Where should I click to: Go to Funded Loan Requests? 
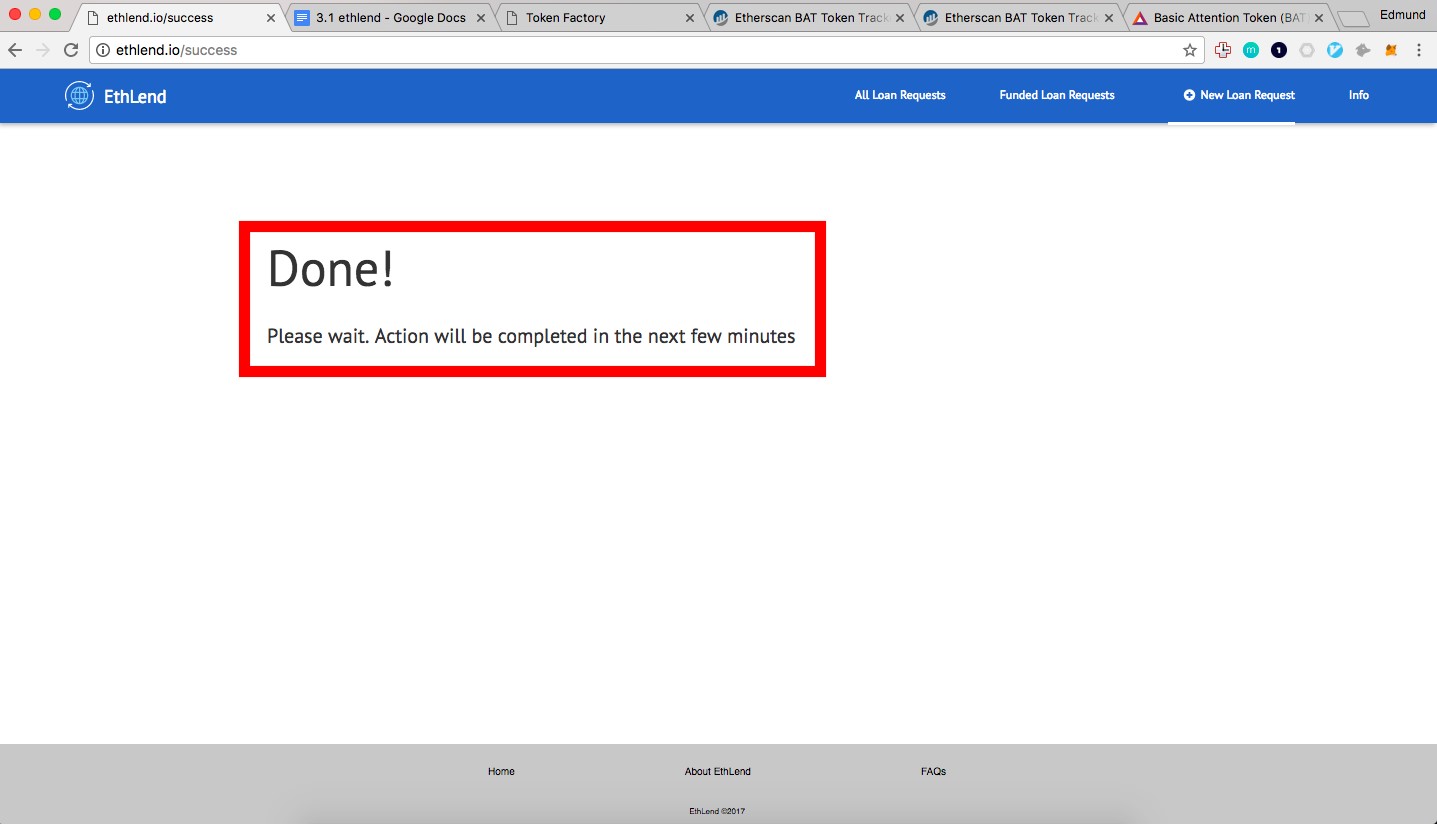click(x=1057, y=95)
